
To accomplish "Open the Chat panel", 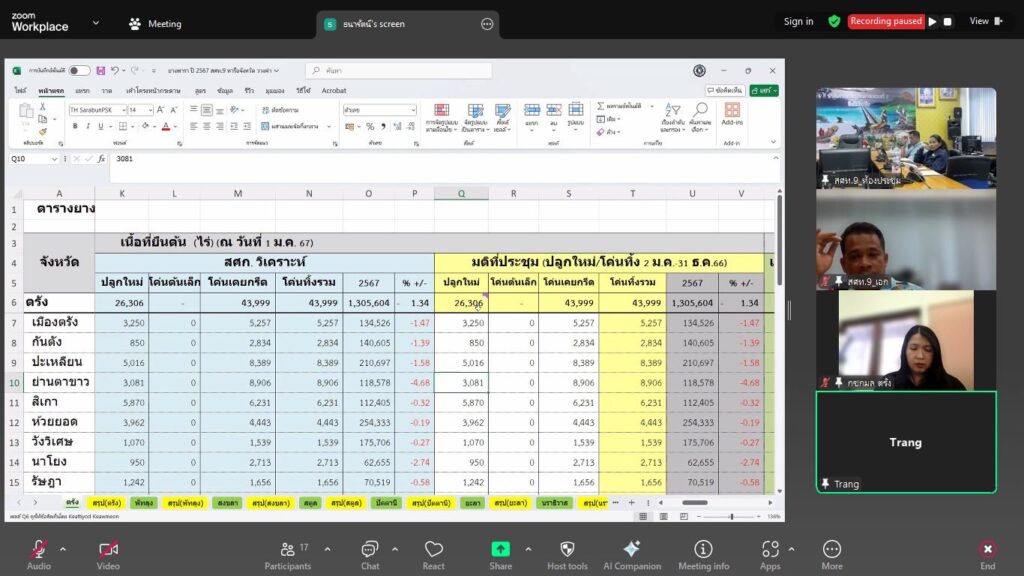I will [370, 549].
